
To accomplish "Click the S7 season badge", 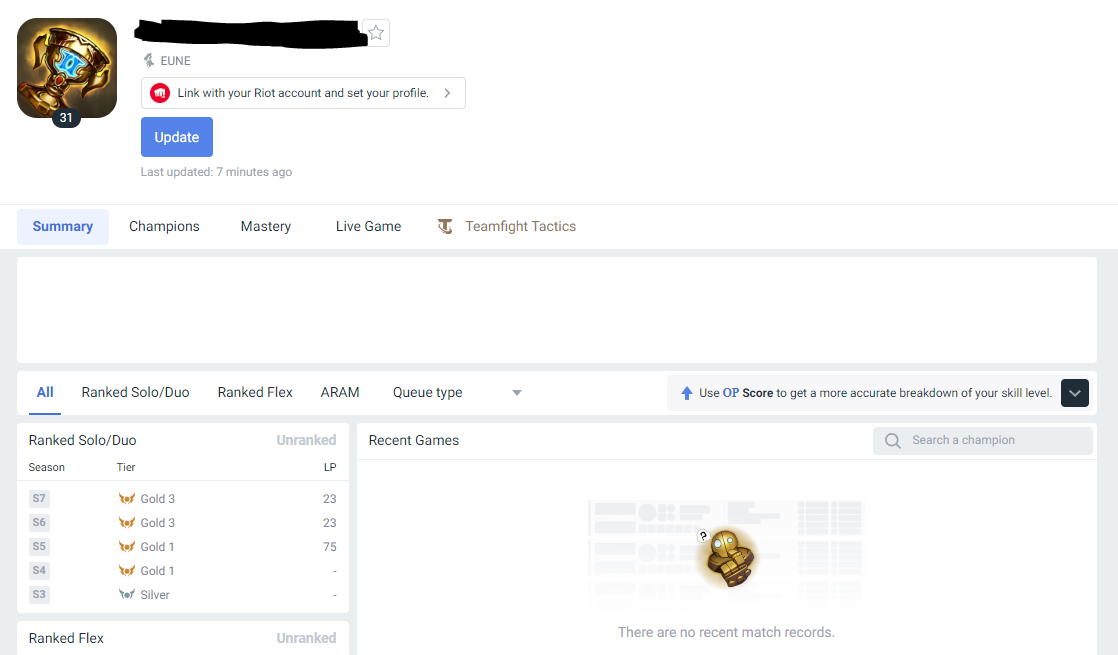I will [x=39, y=498].
